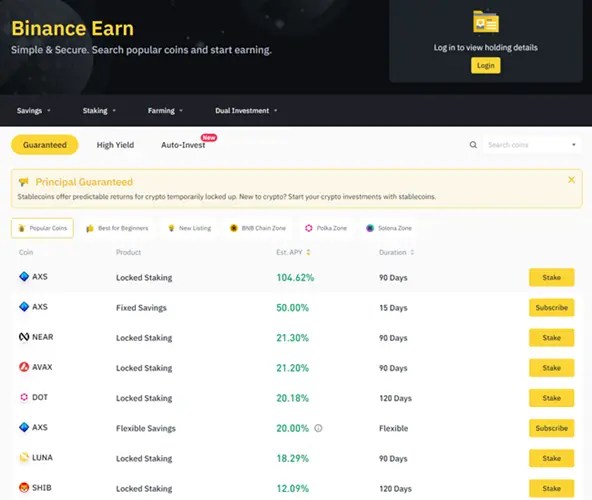Click the 20.18% APY value
592x500 pixels.
click(293, 398)
